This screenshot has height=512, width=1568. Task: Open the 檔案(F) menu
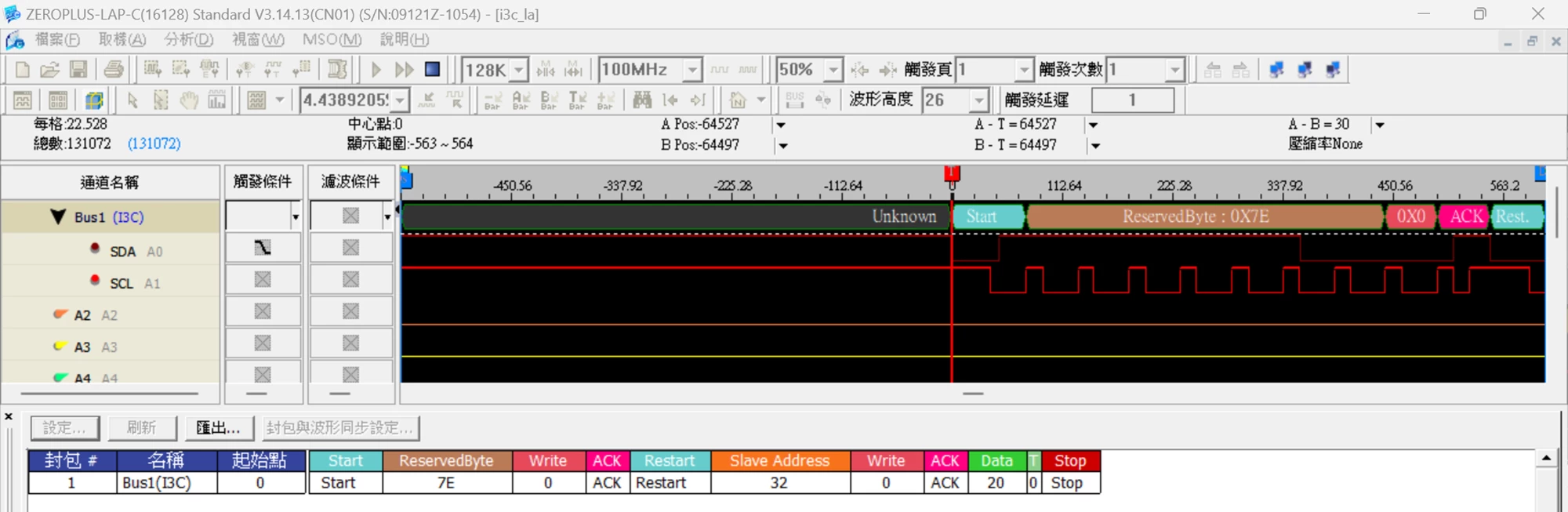point(57,39)
